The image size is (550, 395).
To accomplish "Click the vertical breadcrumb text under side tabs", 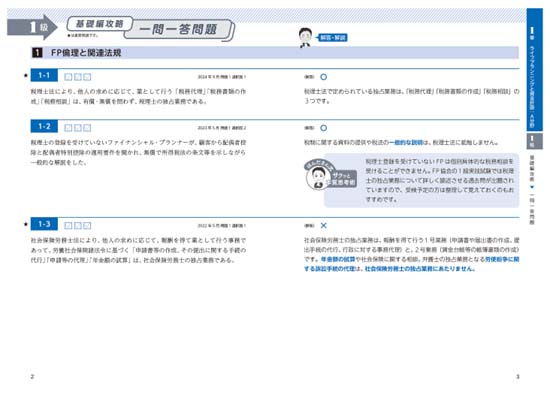I will click(x=532, y=189).
